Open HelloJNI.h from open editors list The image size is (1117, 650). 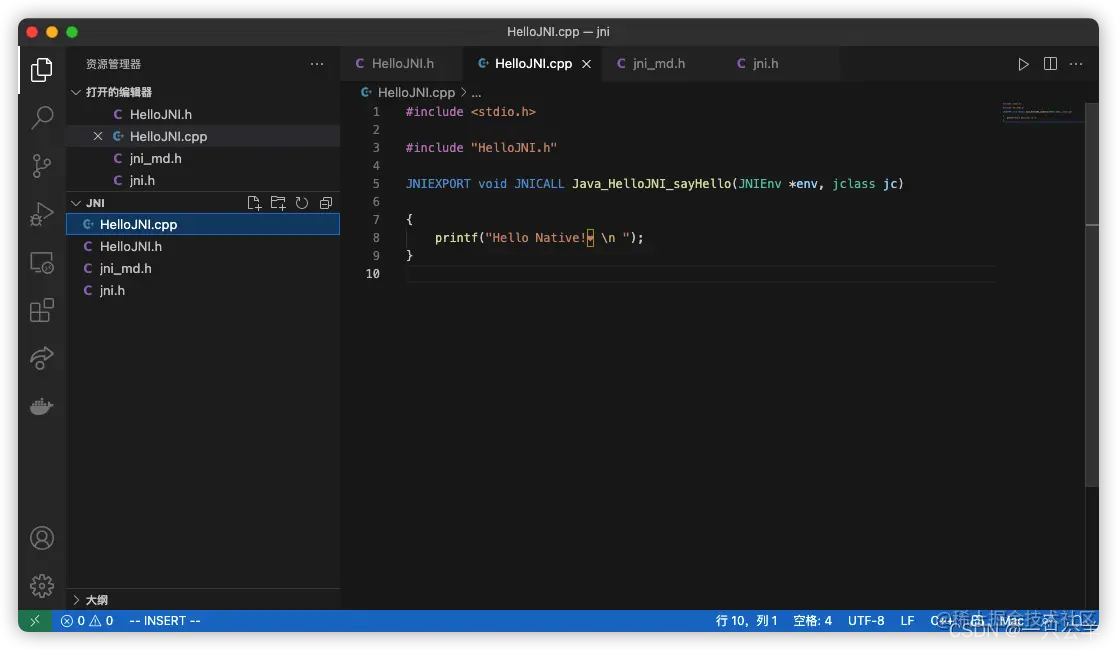click(203, 114)
